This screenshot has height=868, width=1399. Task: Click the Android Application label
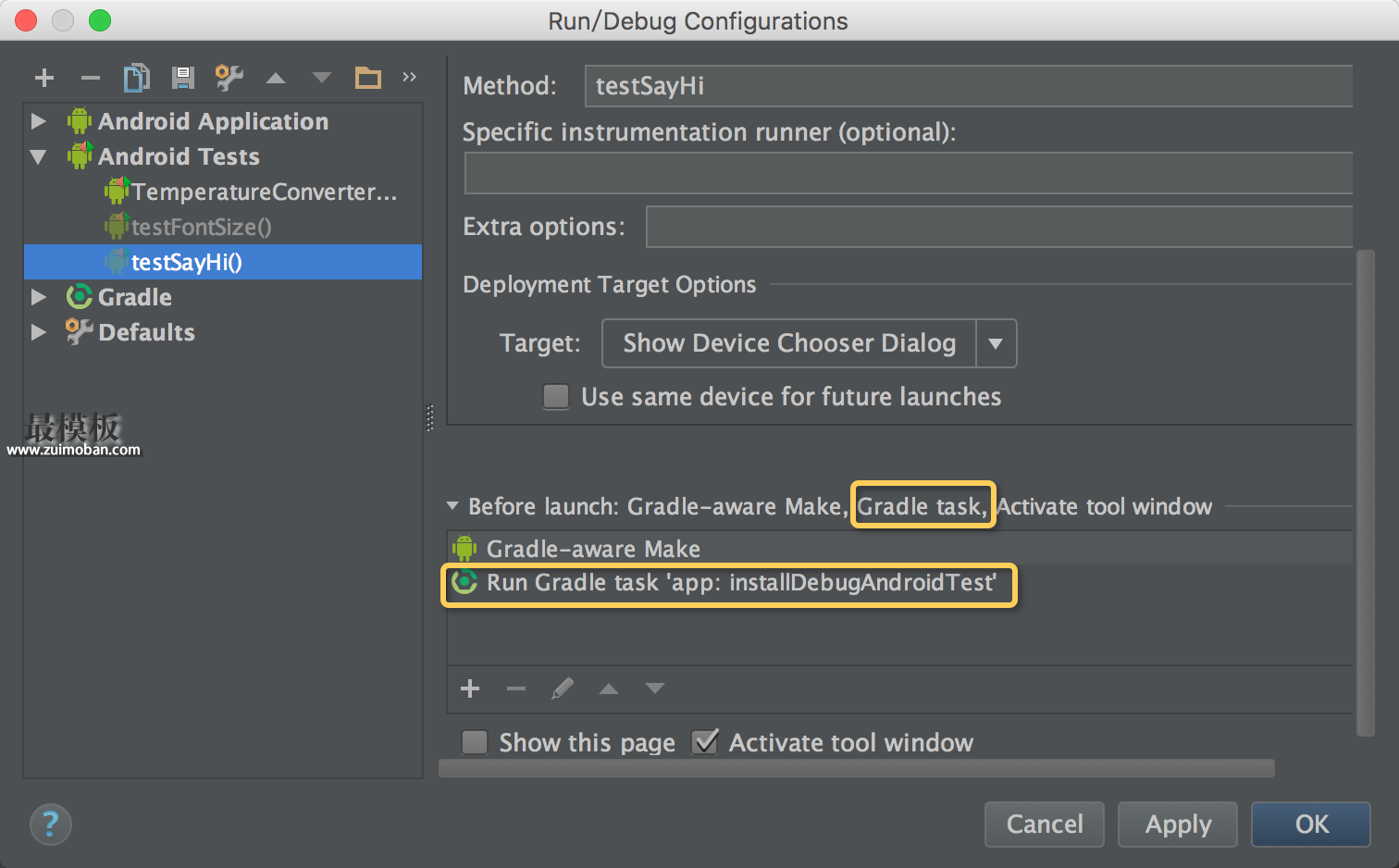(x=214, y=121)
